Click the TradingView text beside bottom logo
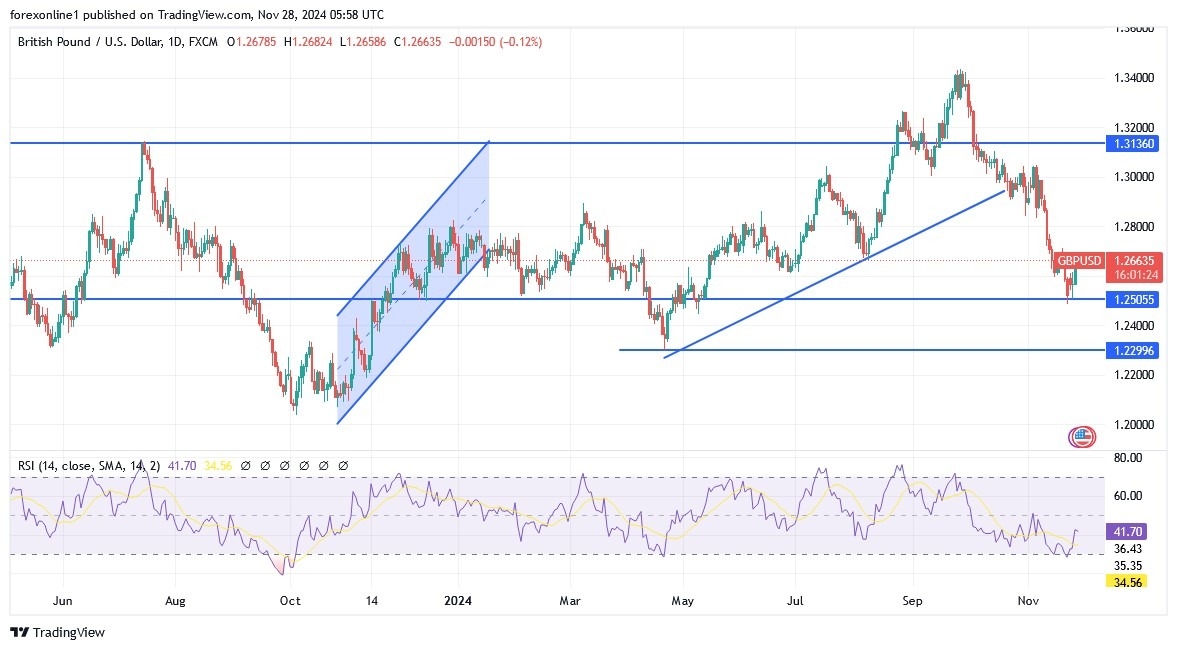 (68, 632)
